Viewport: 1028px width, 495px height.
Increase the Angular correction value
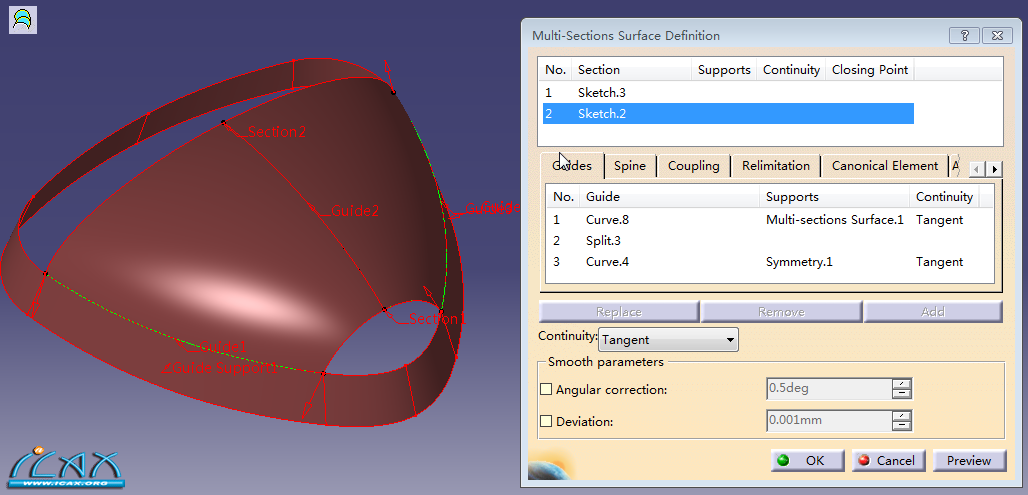point(902,384)
